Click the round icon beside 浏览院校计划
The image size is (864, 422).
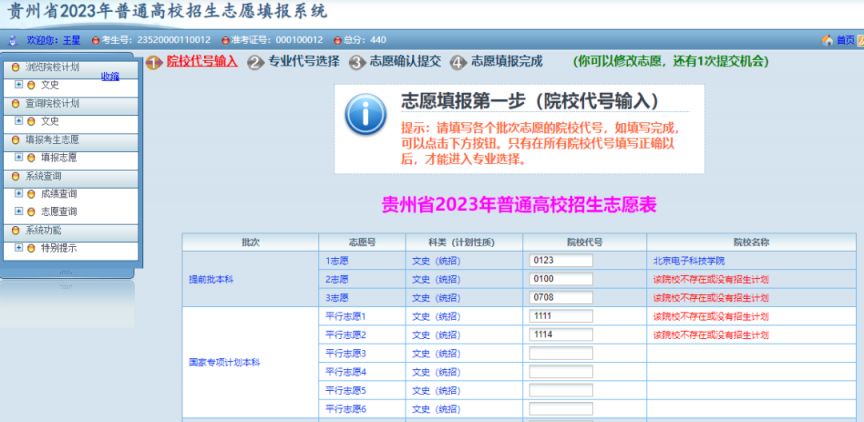[x=15, y=67]
